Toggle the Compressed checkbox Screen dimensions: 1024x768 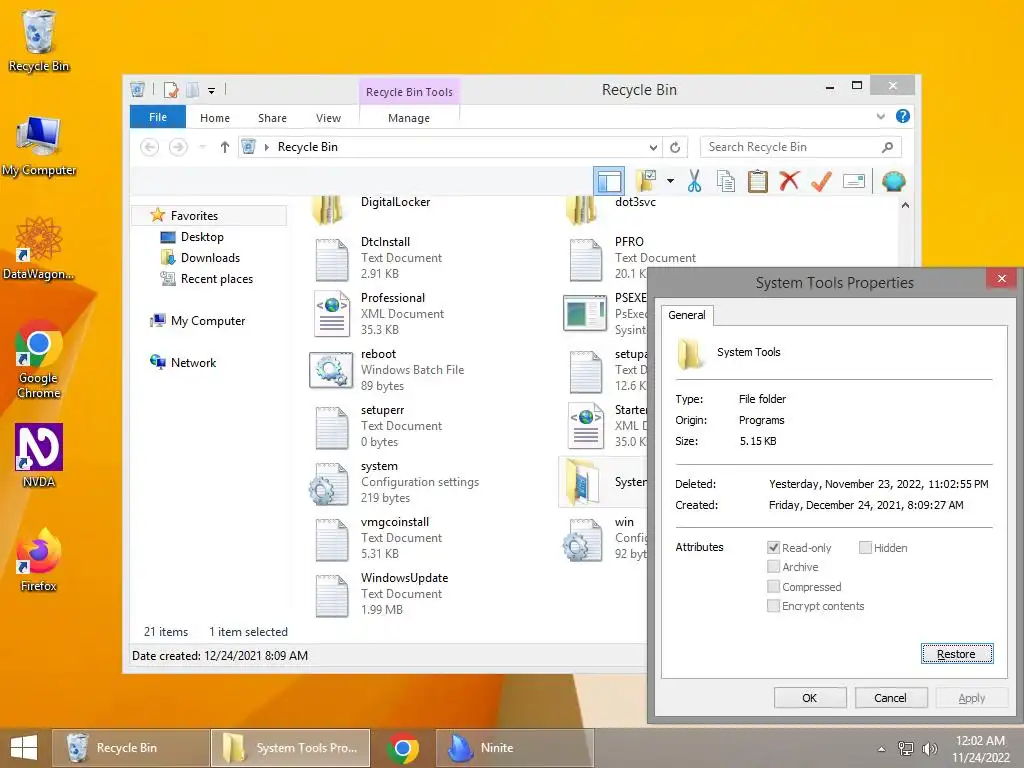click(773, 586)
